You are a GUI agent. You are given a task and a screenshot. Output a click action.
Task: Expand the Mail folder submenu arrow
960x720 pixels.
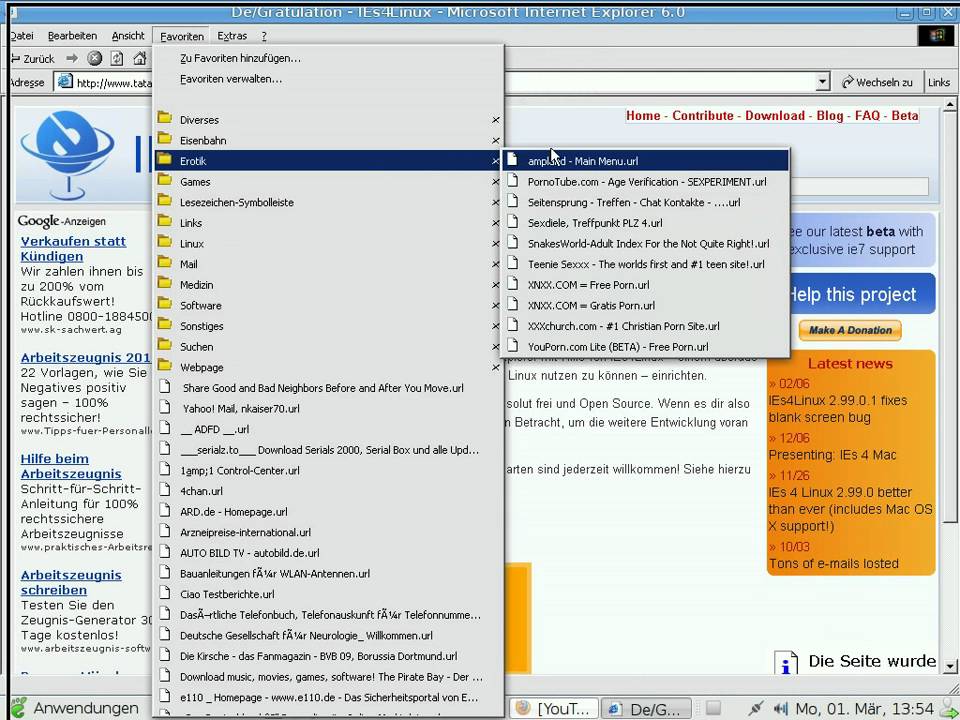click(495, 264)
